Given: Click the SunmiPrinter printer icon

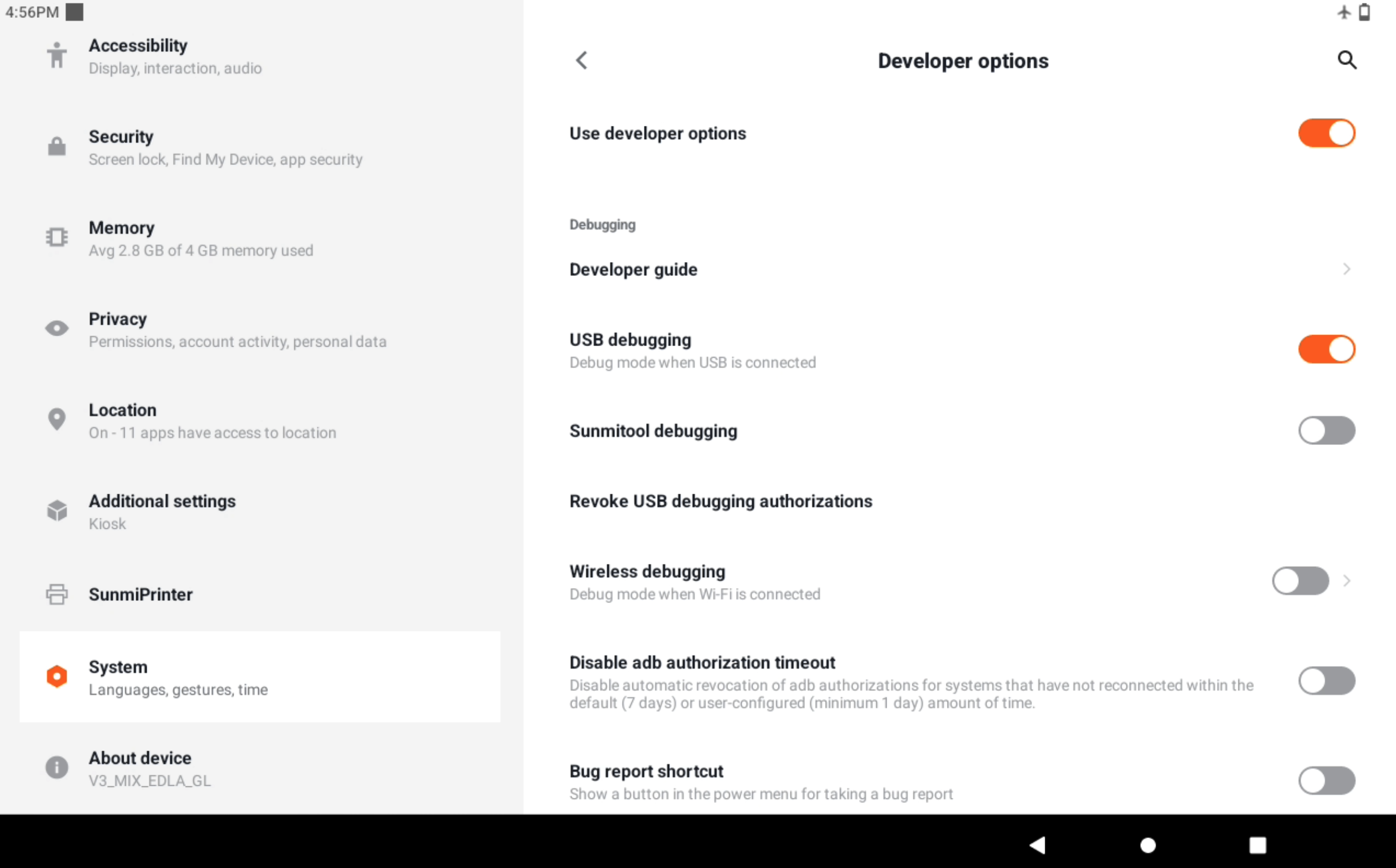Looking at the screenshot, I should pyautogui.click(x=56, y=594).
